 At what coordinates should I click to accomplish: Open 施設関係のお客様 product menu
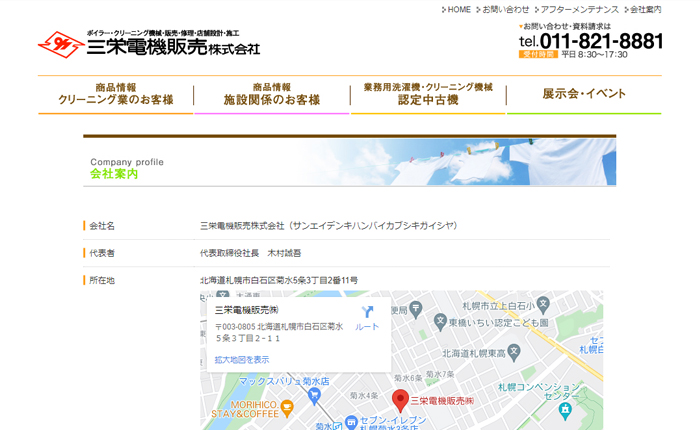pos(272,94)
